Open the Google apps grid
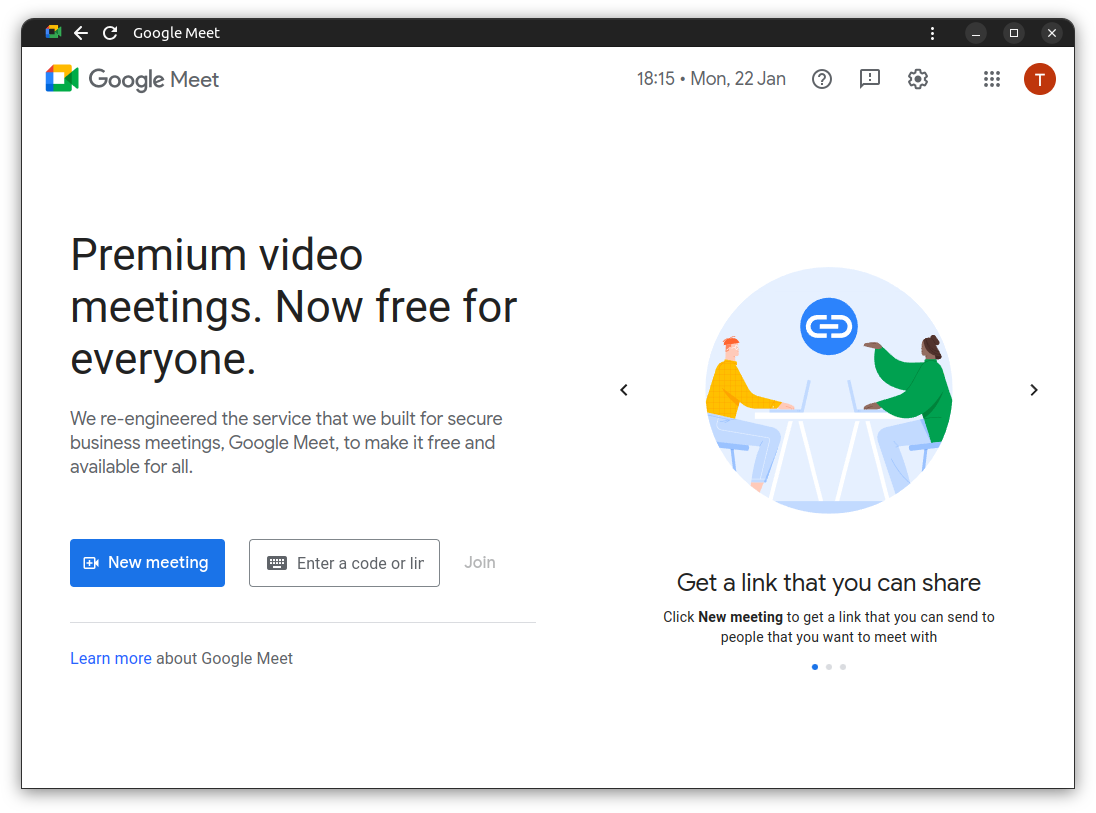Viewport: 1096px width, 813px height. point(991,79)
